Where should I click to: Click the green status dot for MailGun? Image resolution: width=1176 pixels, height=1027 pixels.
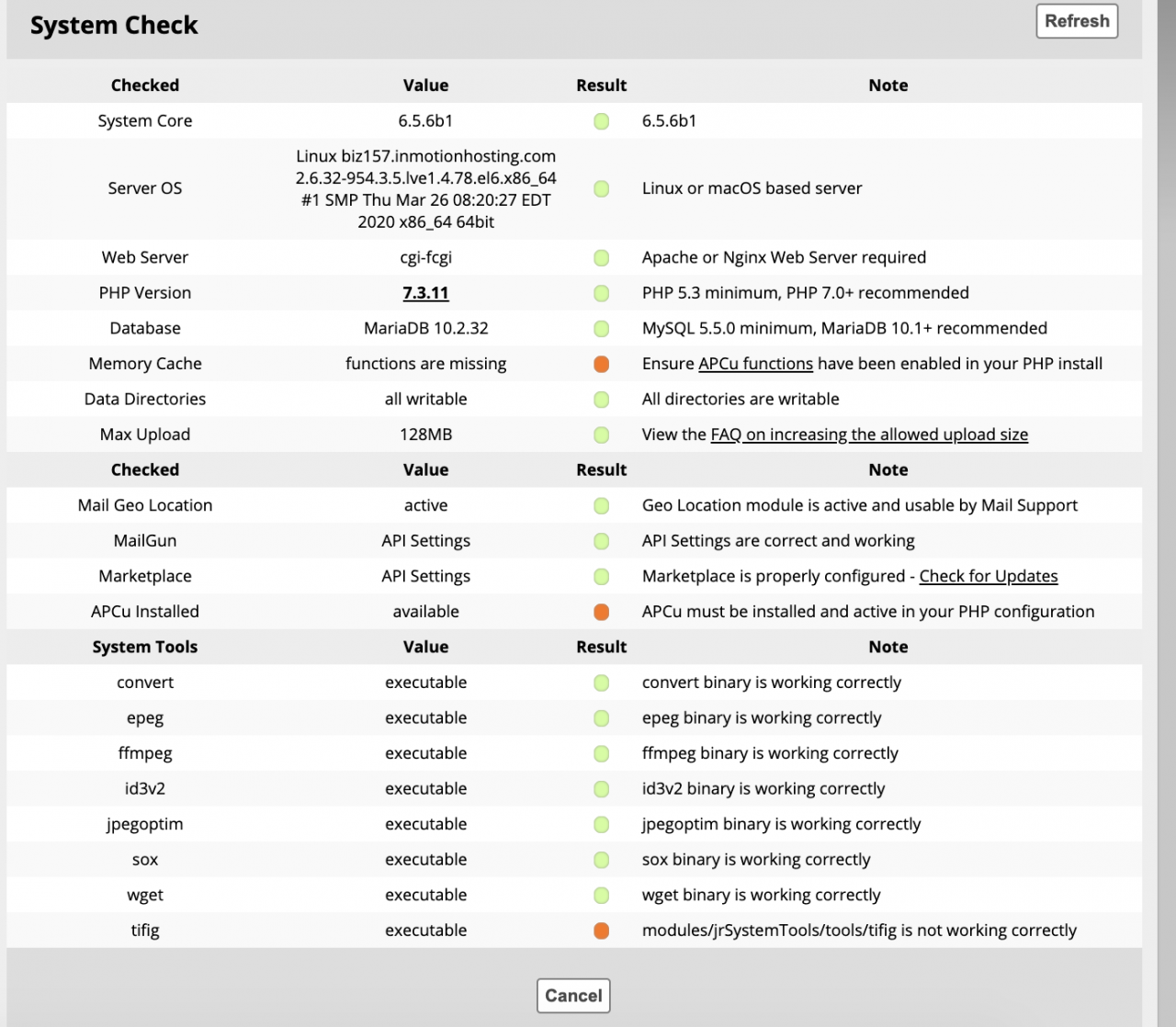click(x=602, y=541)
